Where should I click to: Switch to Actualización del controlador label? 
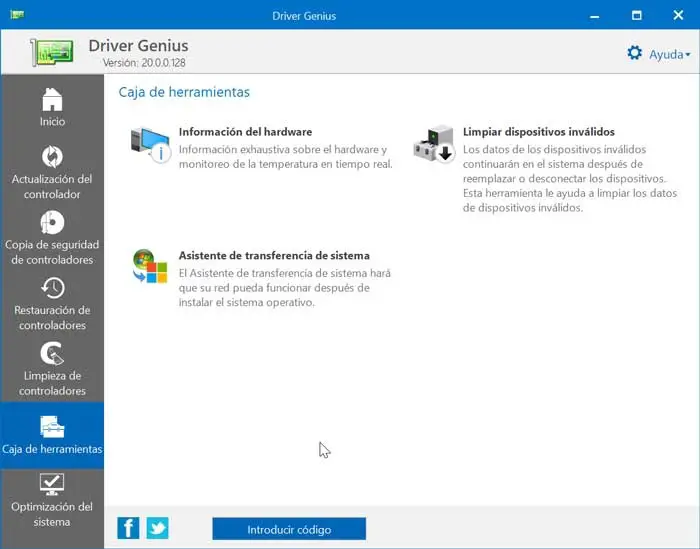[52, 187]
